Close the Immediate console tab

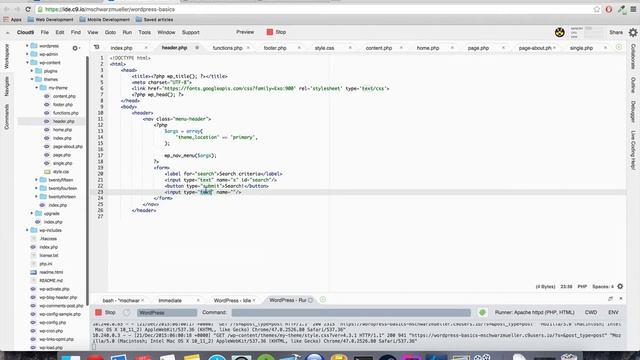(198, 300)
